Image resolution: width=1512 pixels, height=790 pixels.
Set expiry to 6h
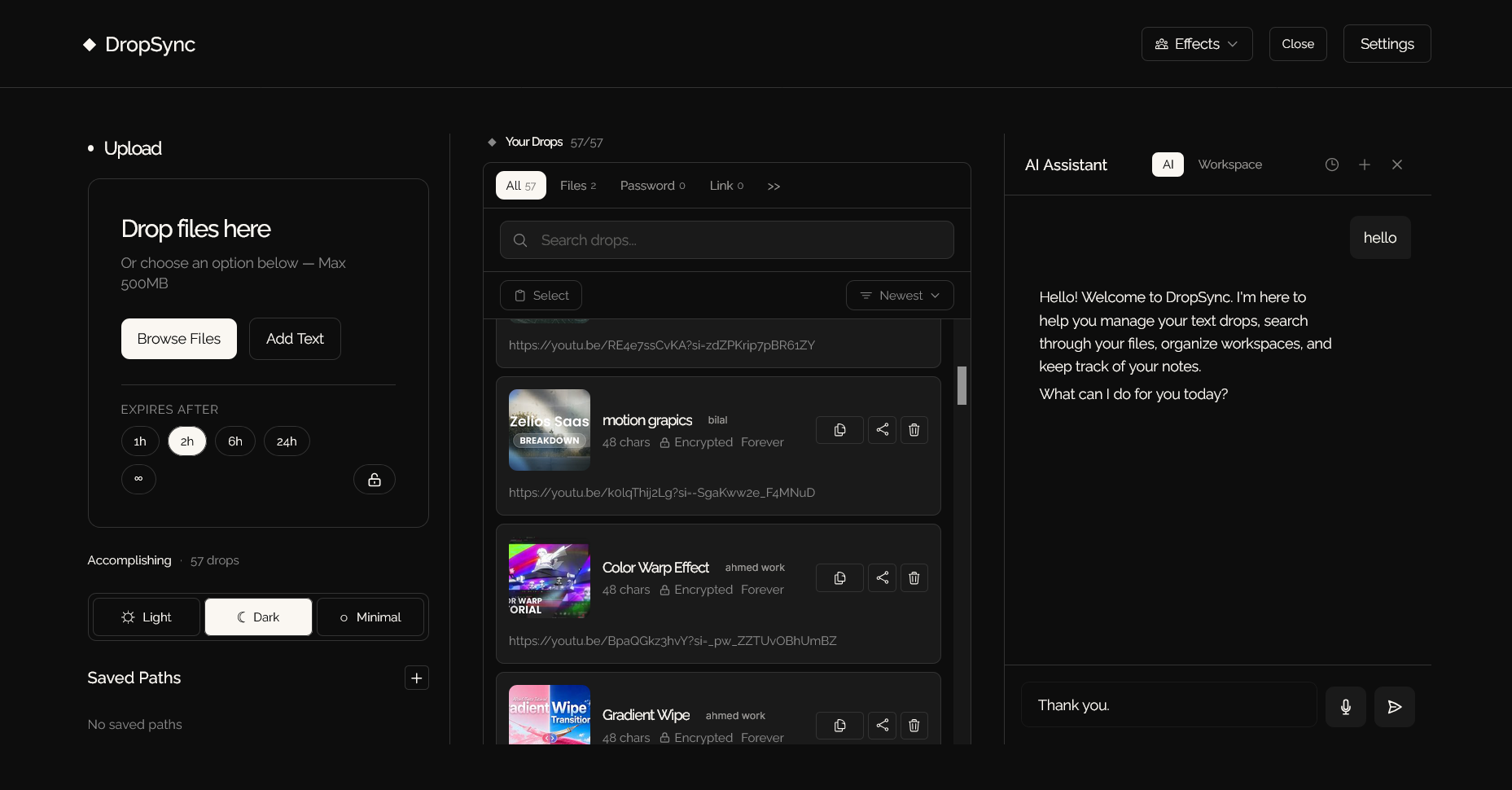[235, 441]
